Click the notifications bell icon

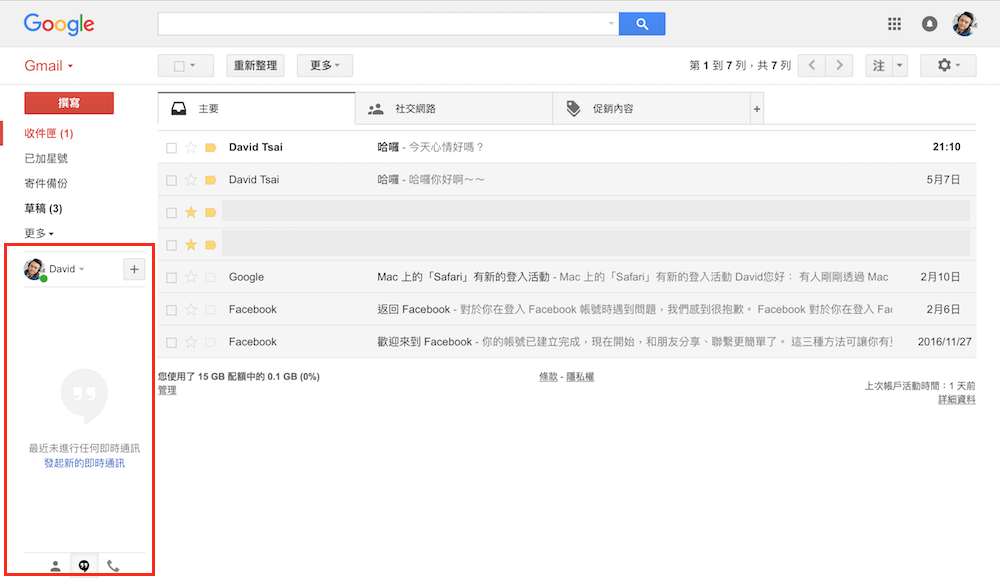930,24
